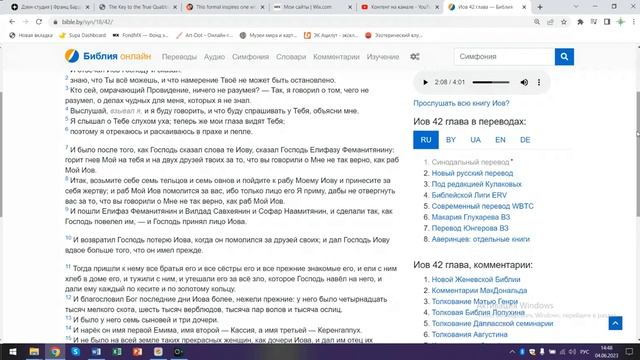Open the browser zoom magnifier icon

point(537,22)
